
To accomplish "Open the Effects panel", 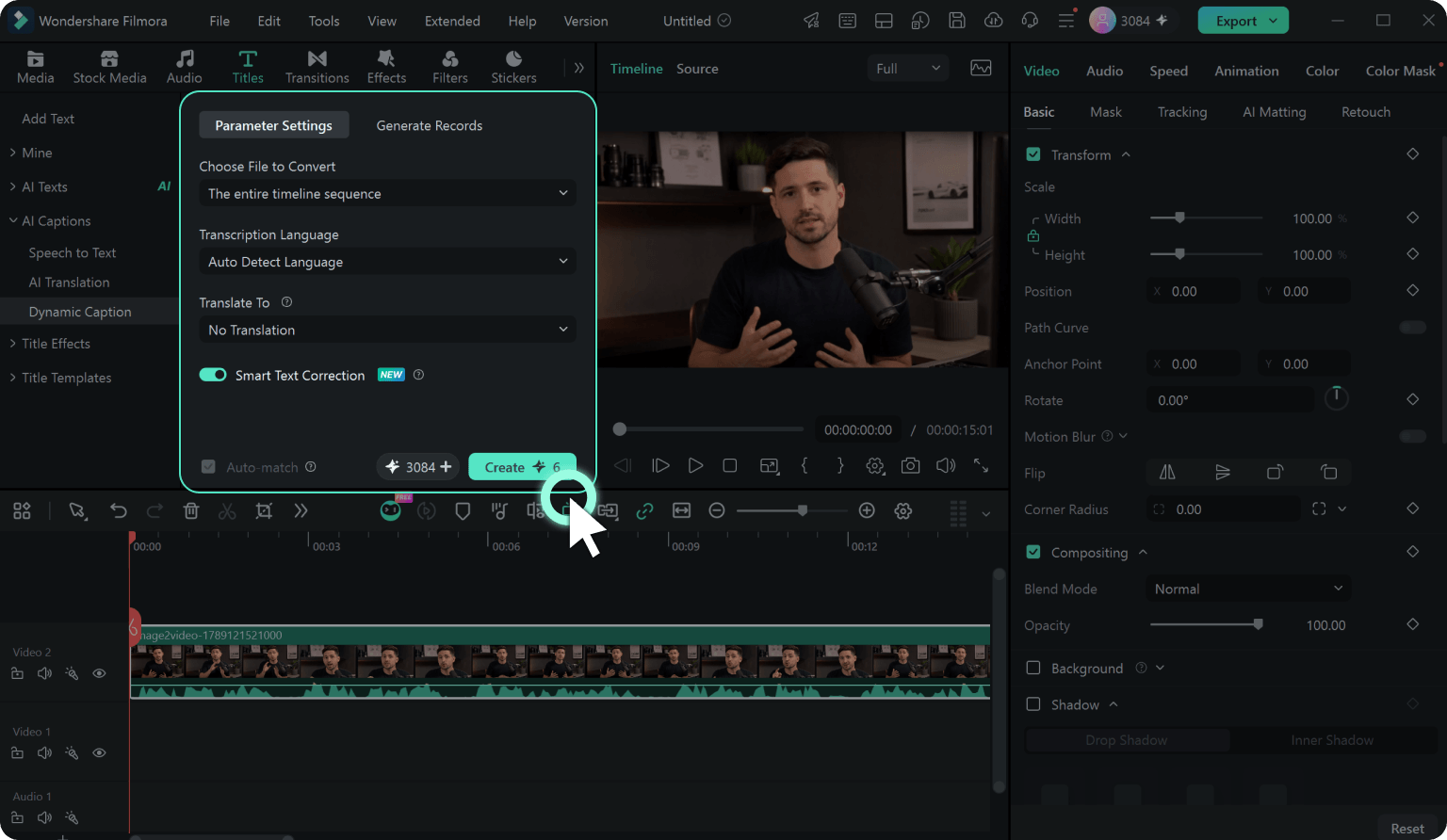I will pos(386,68).
